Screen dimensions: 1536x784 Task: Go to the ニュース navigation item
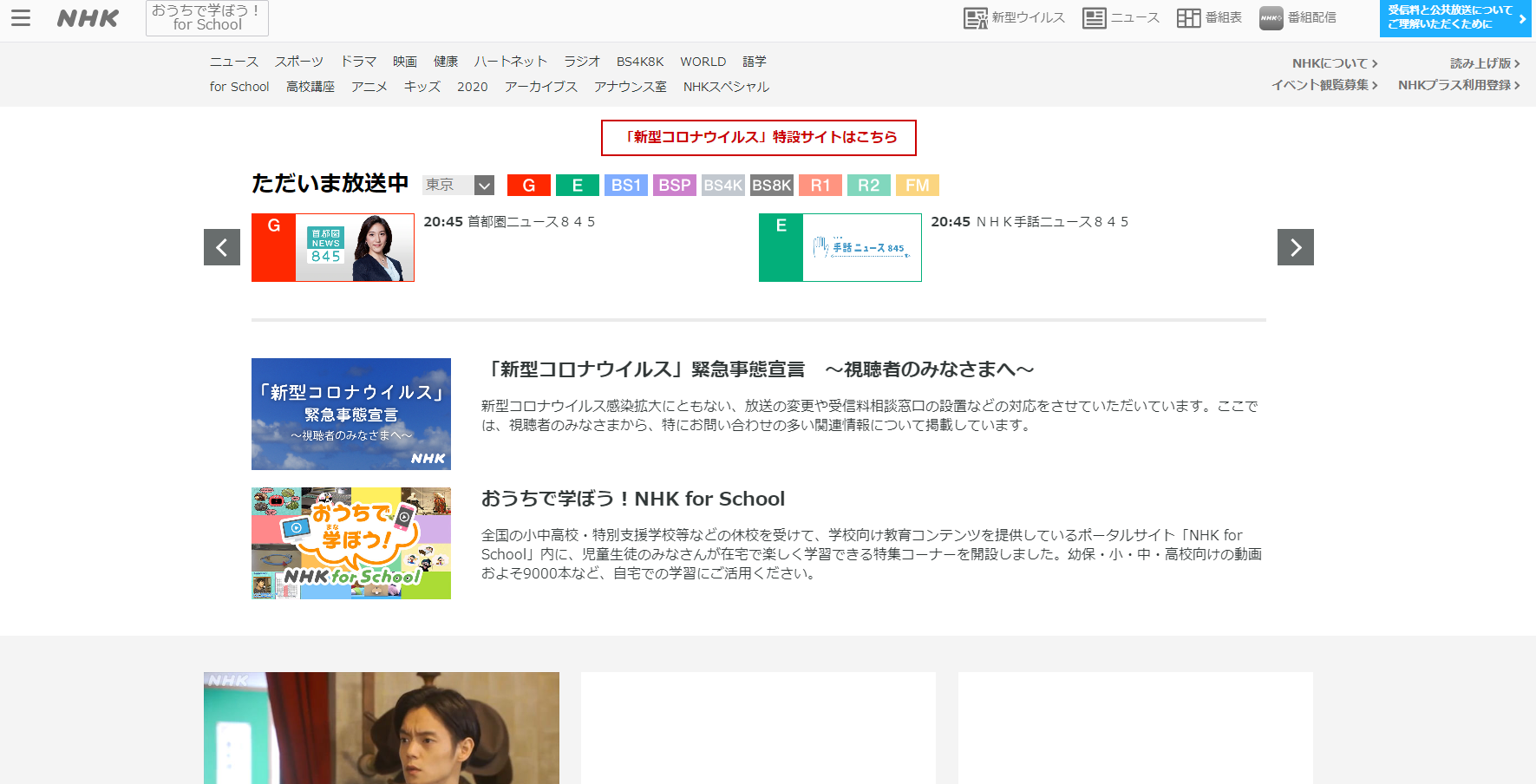(234, 62)
